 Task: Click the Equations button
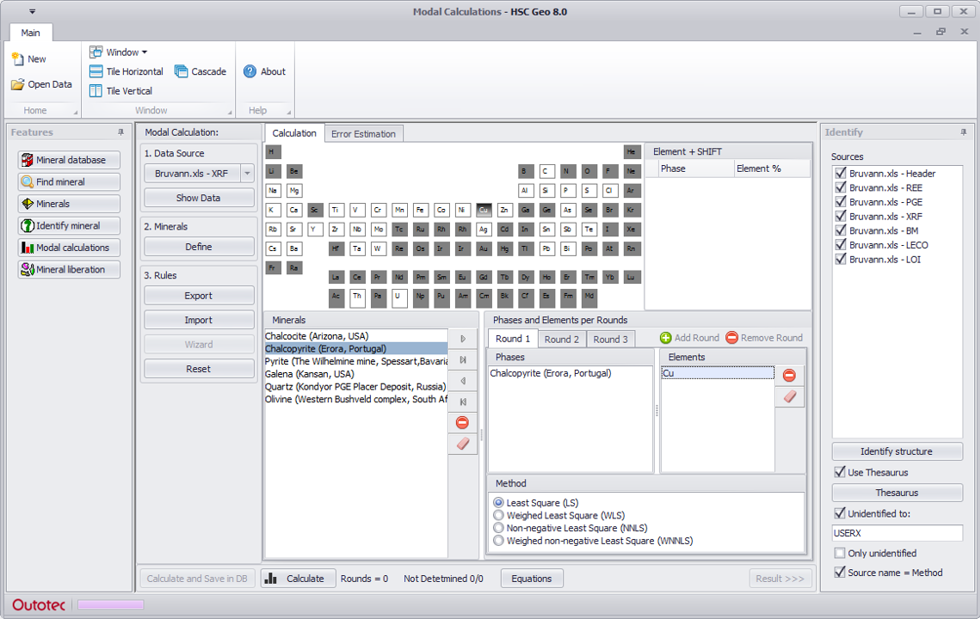click(x=531, y=578)
